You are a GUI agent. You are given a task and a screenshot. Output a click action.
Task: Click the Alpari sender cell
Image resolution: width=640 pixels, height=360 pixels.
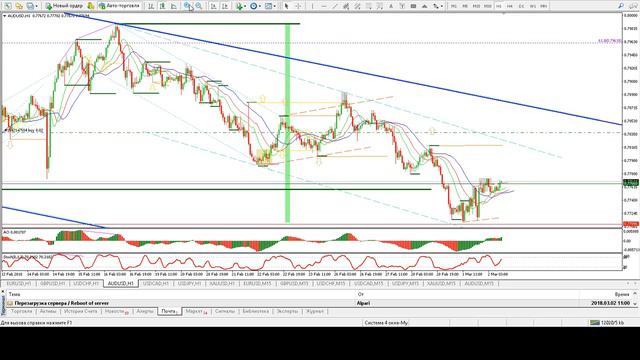point(363,303)
